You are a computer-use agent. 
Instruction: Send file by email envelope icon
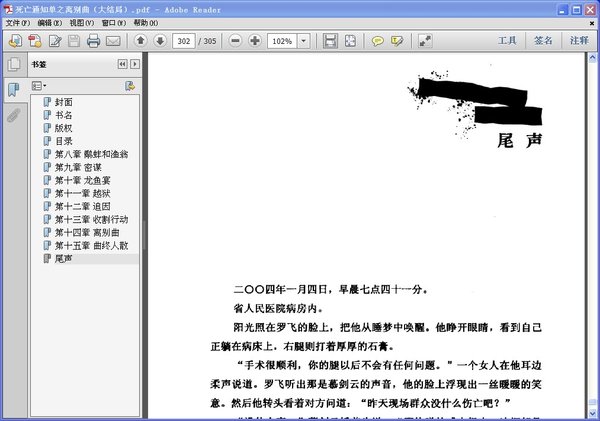[x=113, y=41]
